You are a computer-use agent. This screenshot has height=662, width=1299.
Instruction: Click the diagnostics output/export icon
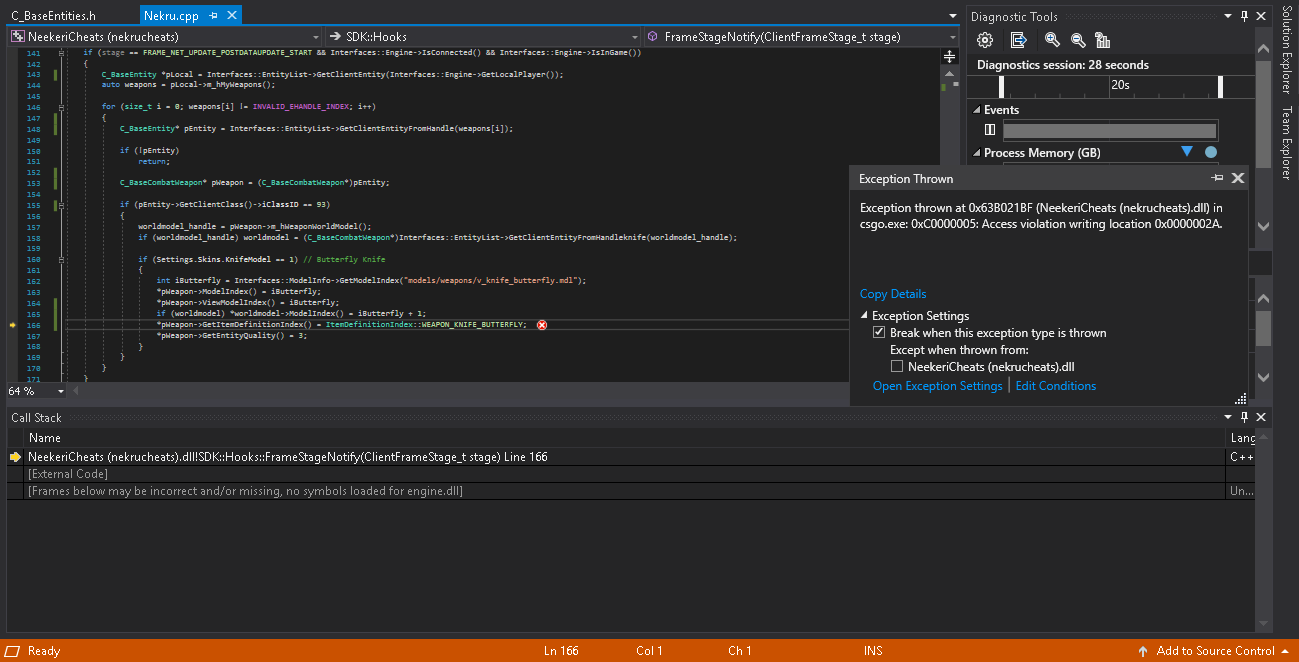(1018, 40)
